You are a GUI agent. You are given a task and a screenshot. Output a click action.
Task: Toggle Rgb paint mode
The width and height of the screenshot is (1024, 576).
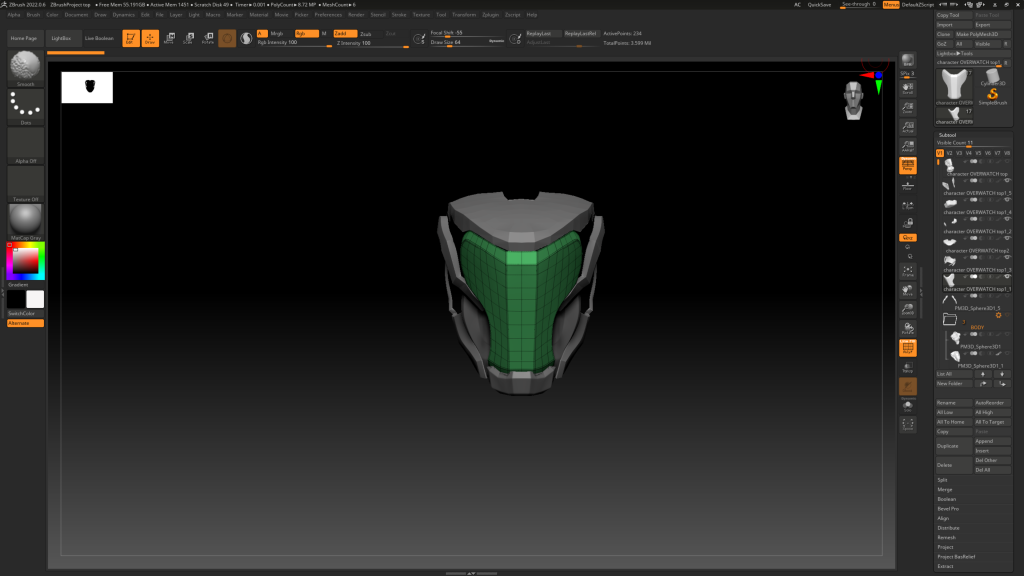[x=306, y=33]
